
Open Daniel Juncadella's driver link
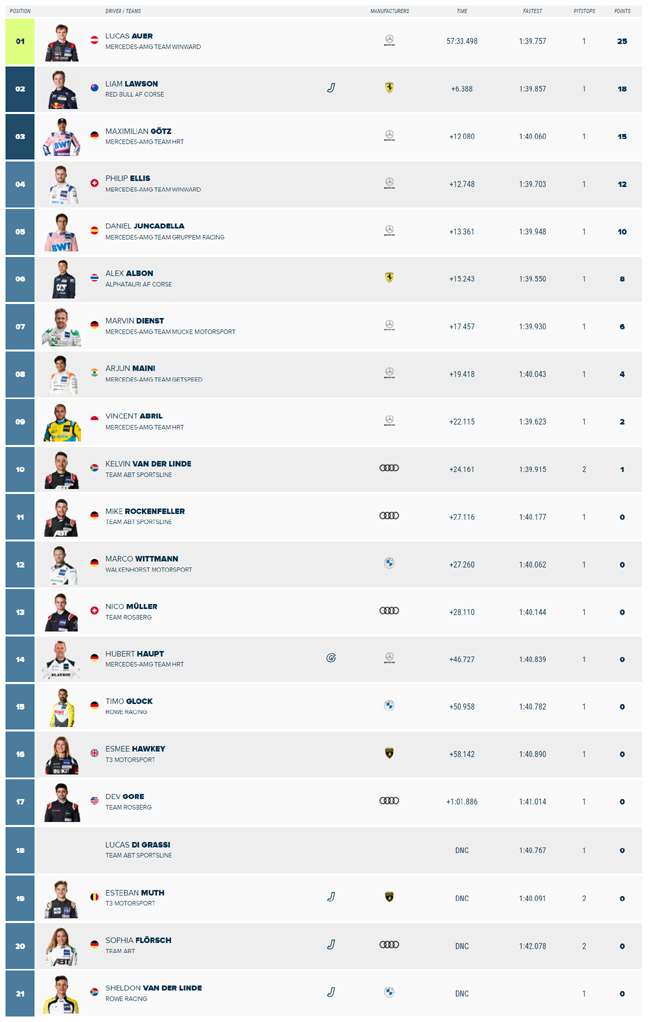pyautogui.click(x=145, y=226)
